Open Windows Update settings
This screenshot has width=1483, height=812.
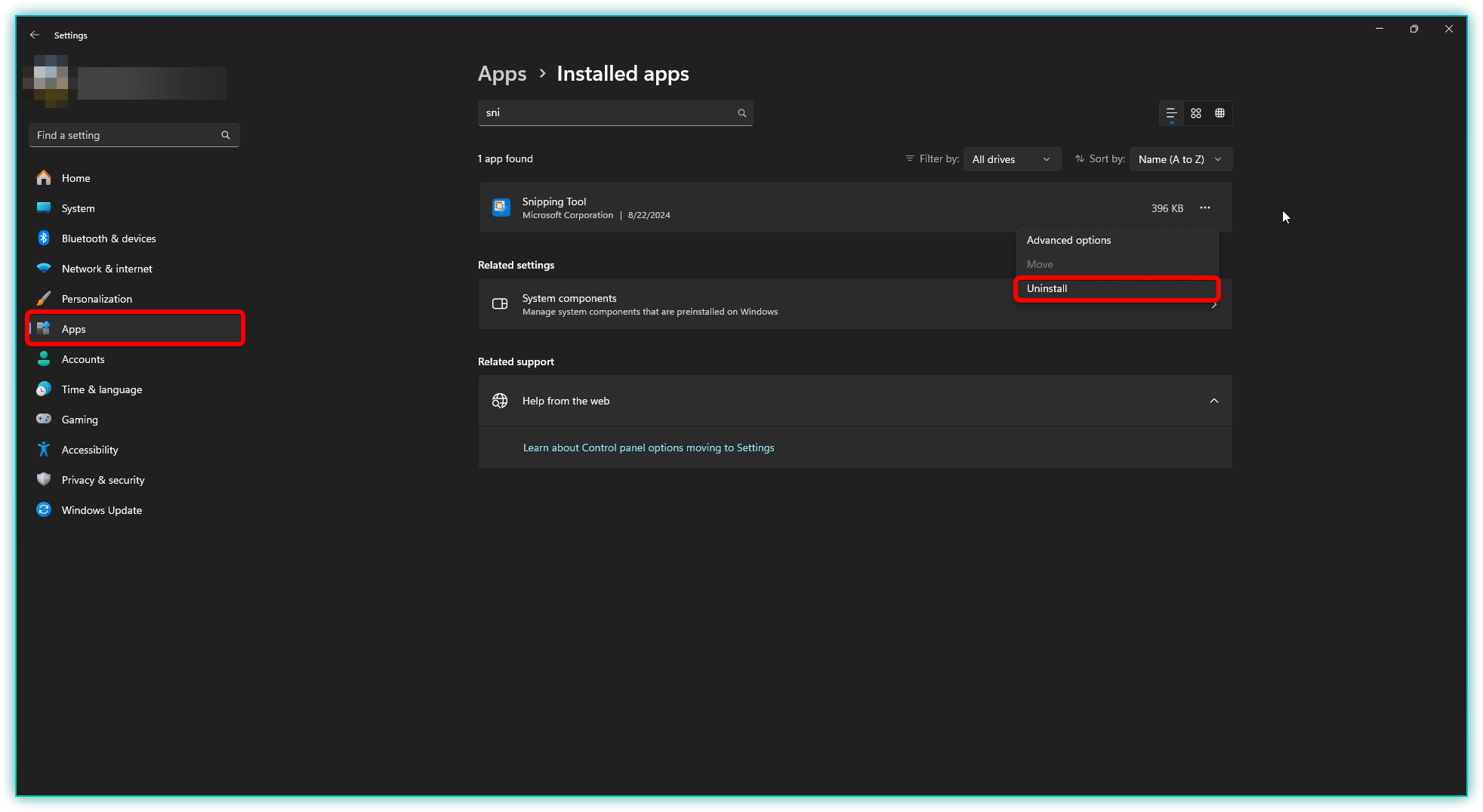coord(101,510)
